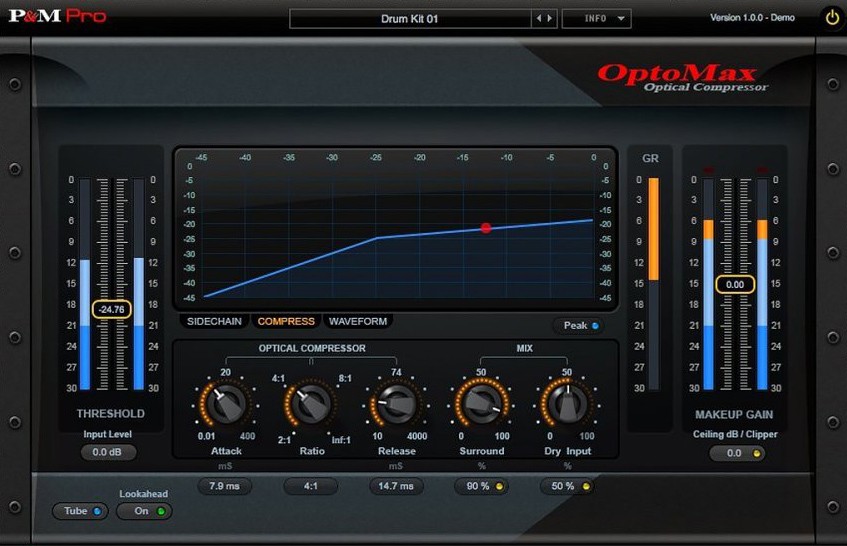Image resolution: width=847 pixels, height=546 pixels.
Task: Click the Release value field 14.7 ms
Action: [x=396, y=486]
